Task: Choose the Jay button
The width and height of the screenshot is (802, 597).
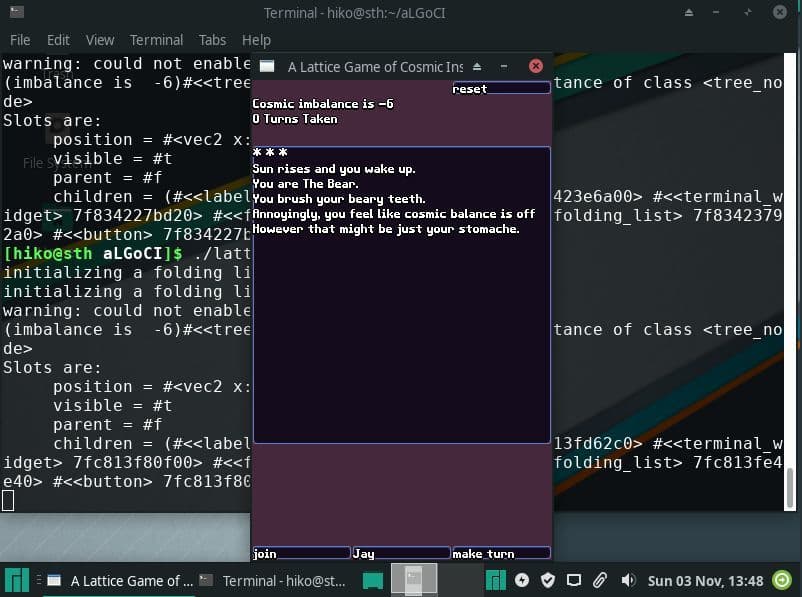Action: 401,553
